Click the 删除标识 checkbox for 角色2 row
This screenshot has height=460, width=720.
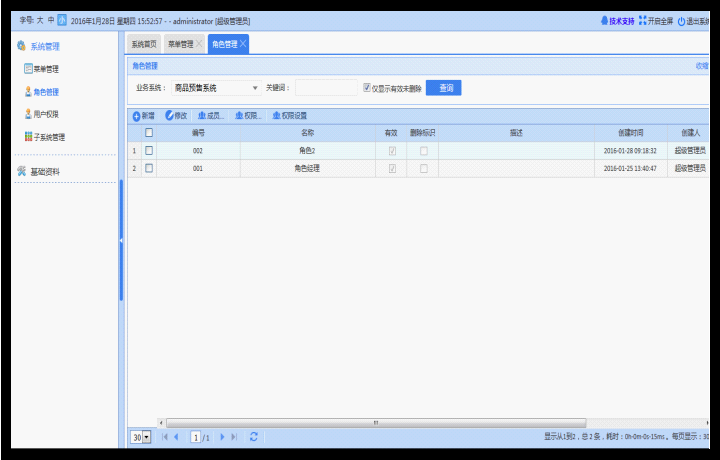424,151
